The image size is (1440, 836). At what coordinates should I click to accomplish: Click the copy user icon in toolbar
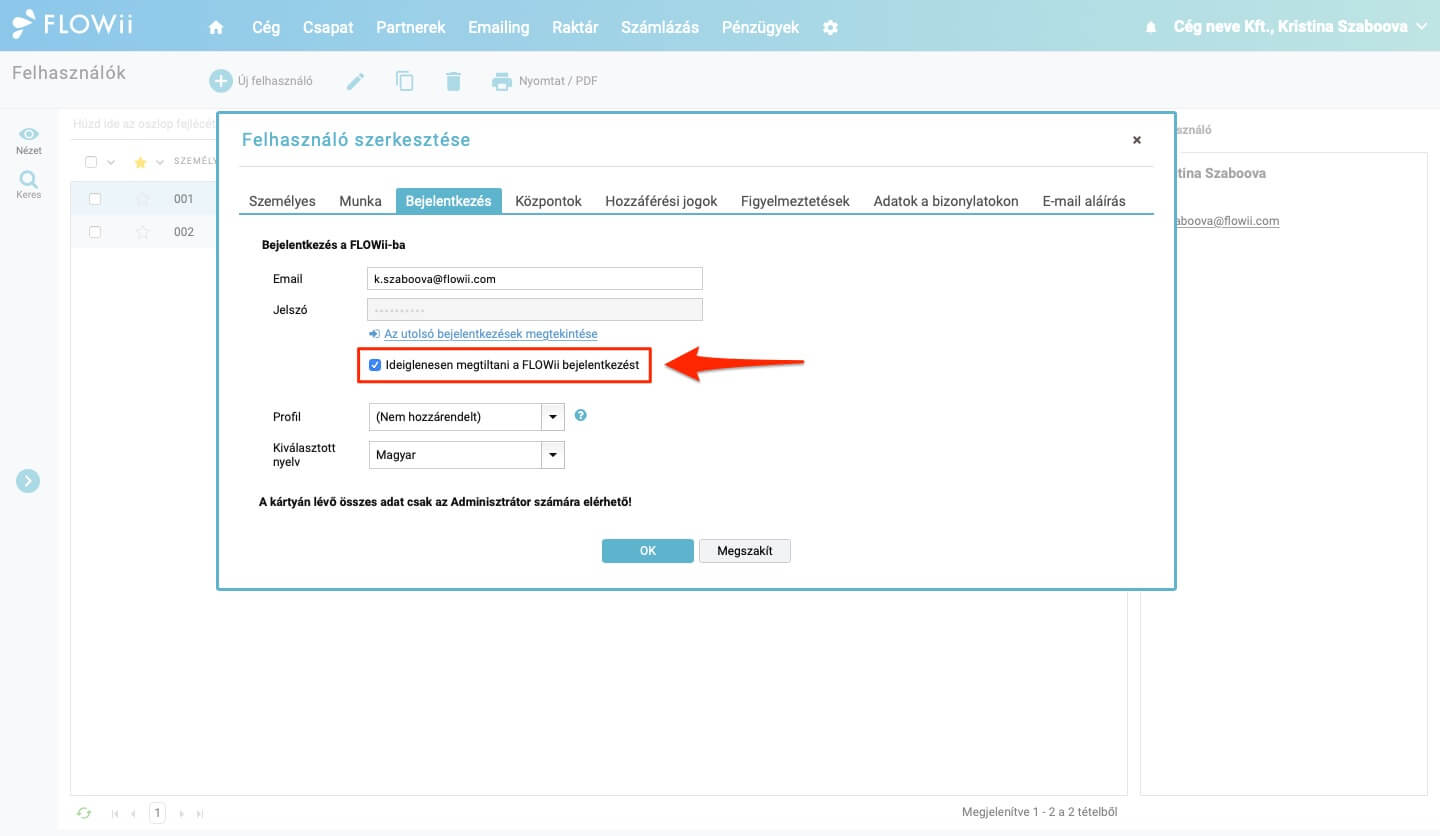tap(404, 81)
